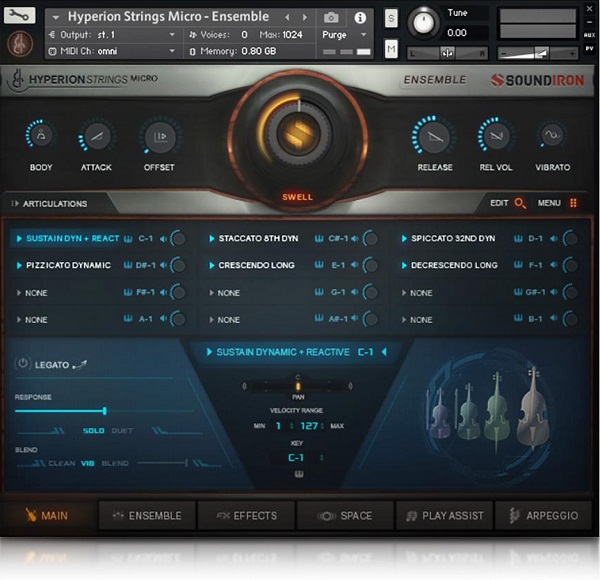
Task: Select the Pizzicato Dynamic articulation
Action: 68,266
